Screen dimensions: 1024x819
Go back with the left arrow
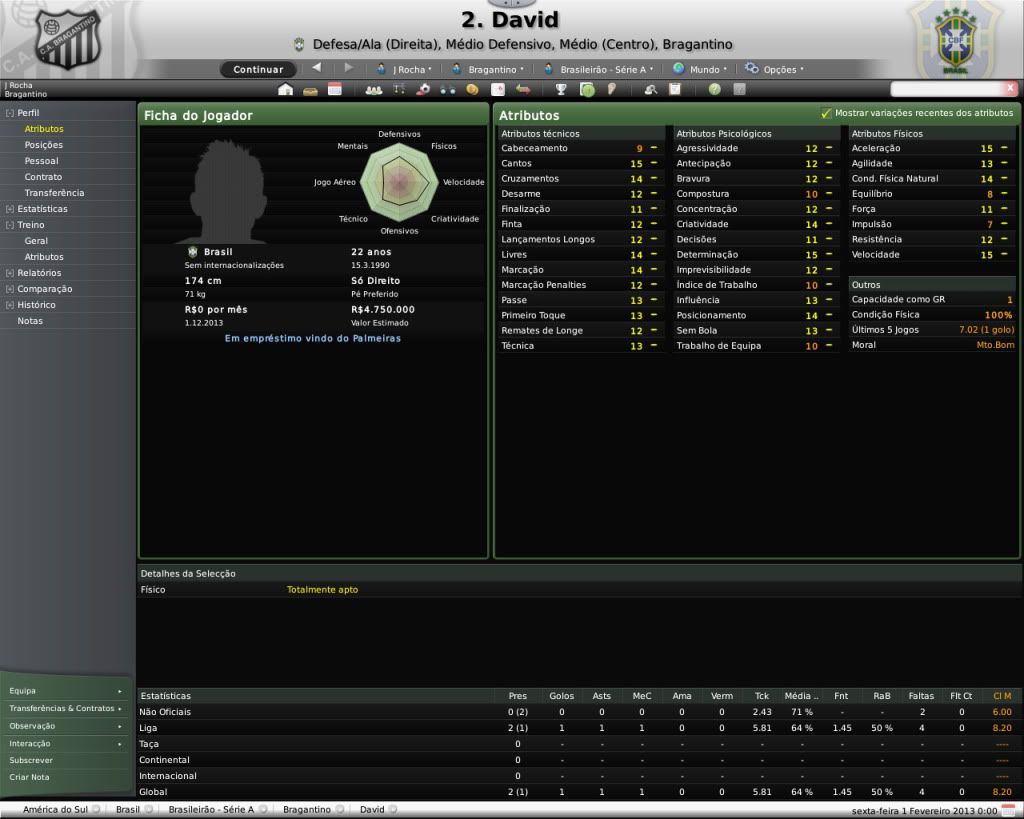pos(317,69)
